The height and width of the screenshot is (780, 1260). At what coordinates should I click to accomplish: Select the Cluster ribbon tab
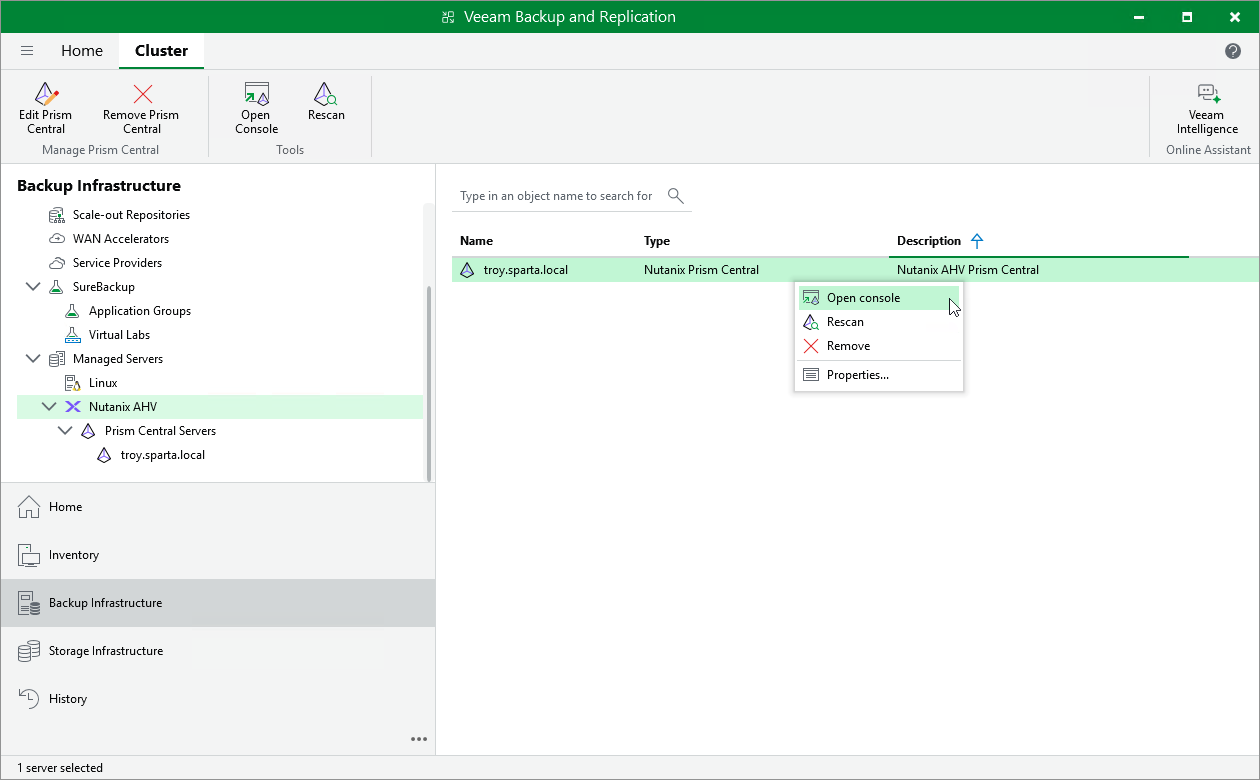[162, 51]
